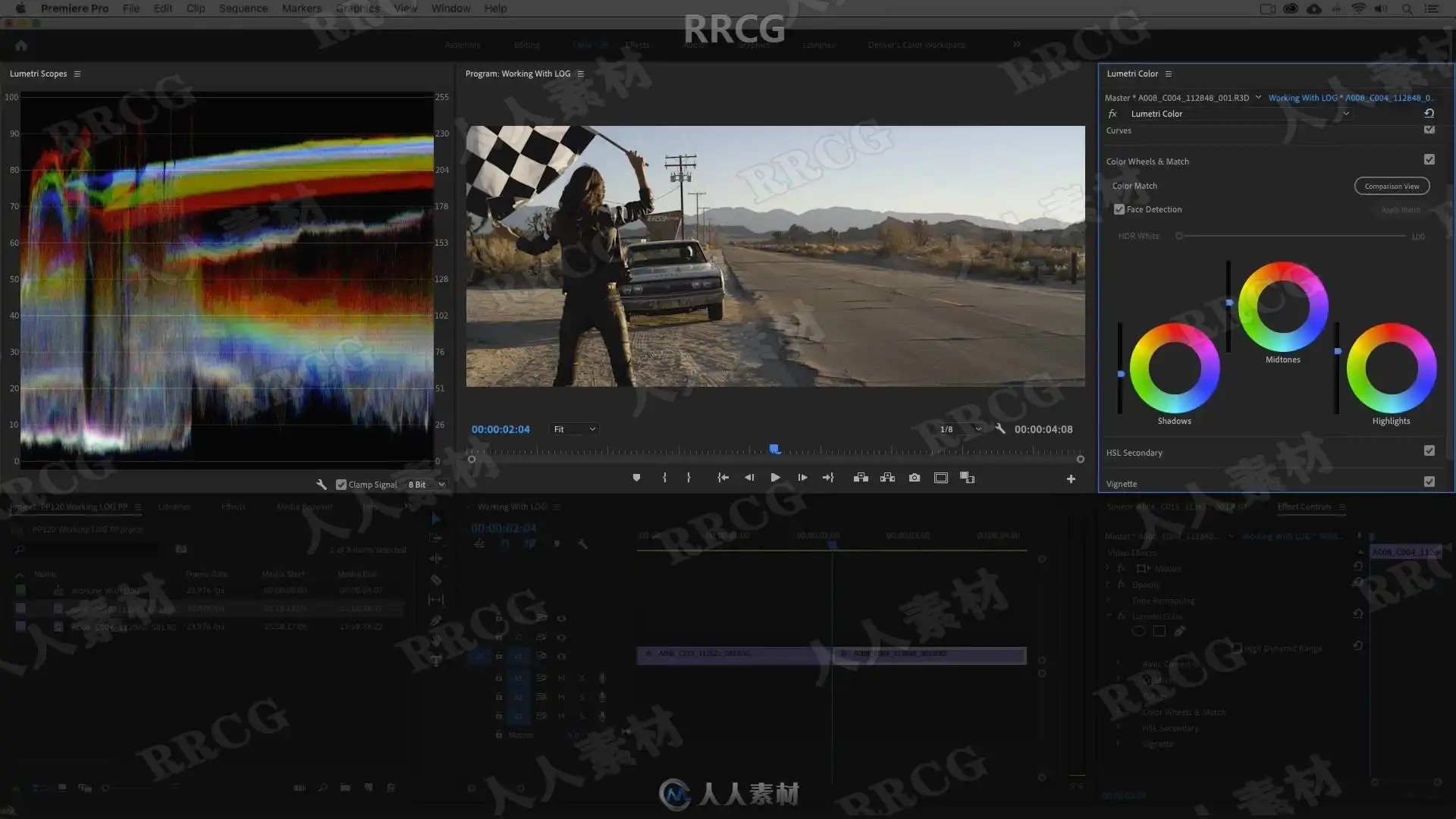Click the Lift button icon
The height and width of the screenshot is (819, 1456).
[861, 478]
